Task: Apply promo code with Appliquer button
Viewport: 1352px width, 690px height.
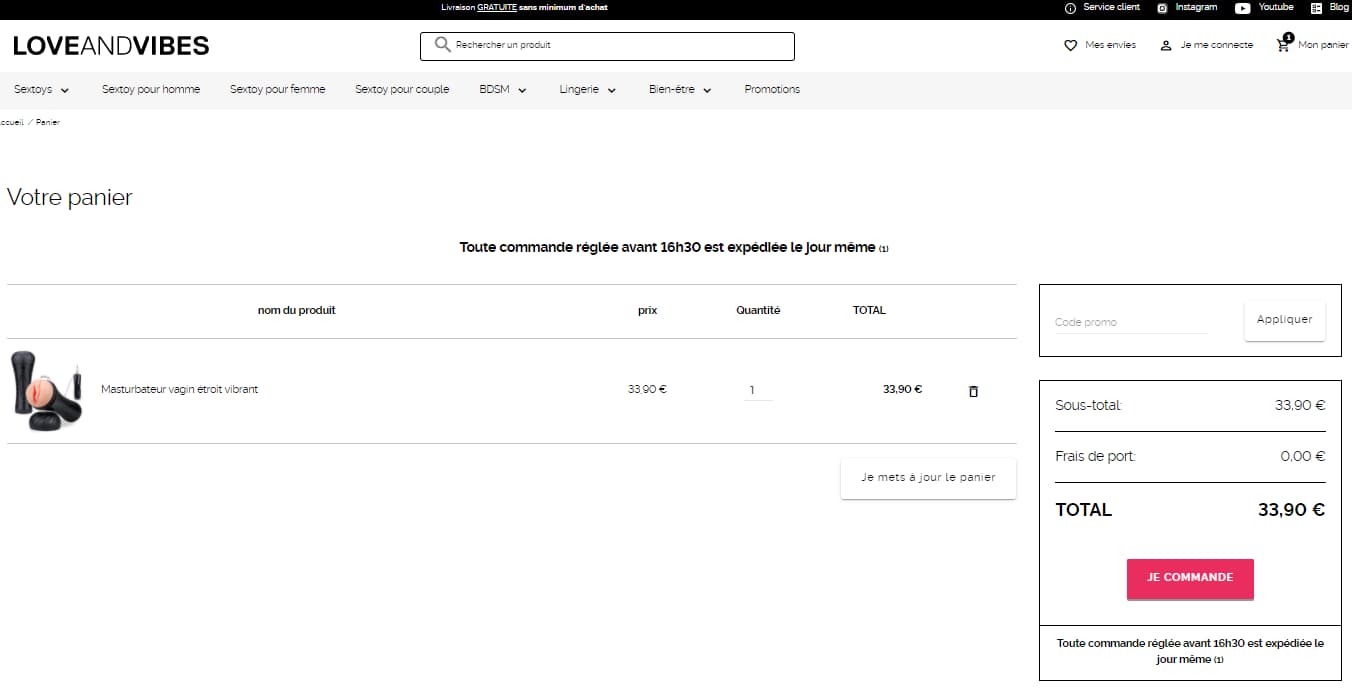Action: pos(1284,320)
